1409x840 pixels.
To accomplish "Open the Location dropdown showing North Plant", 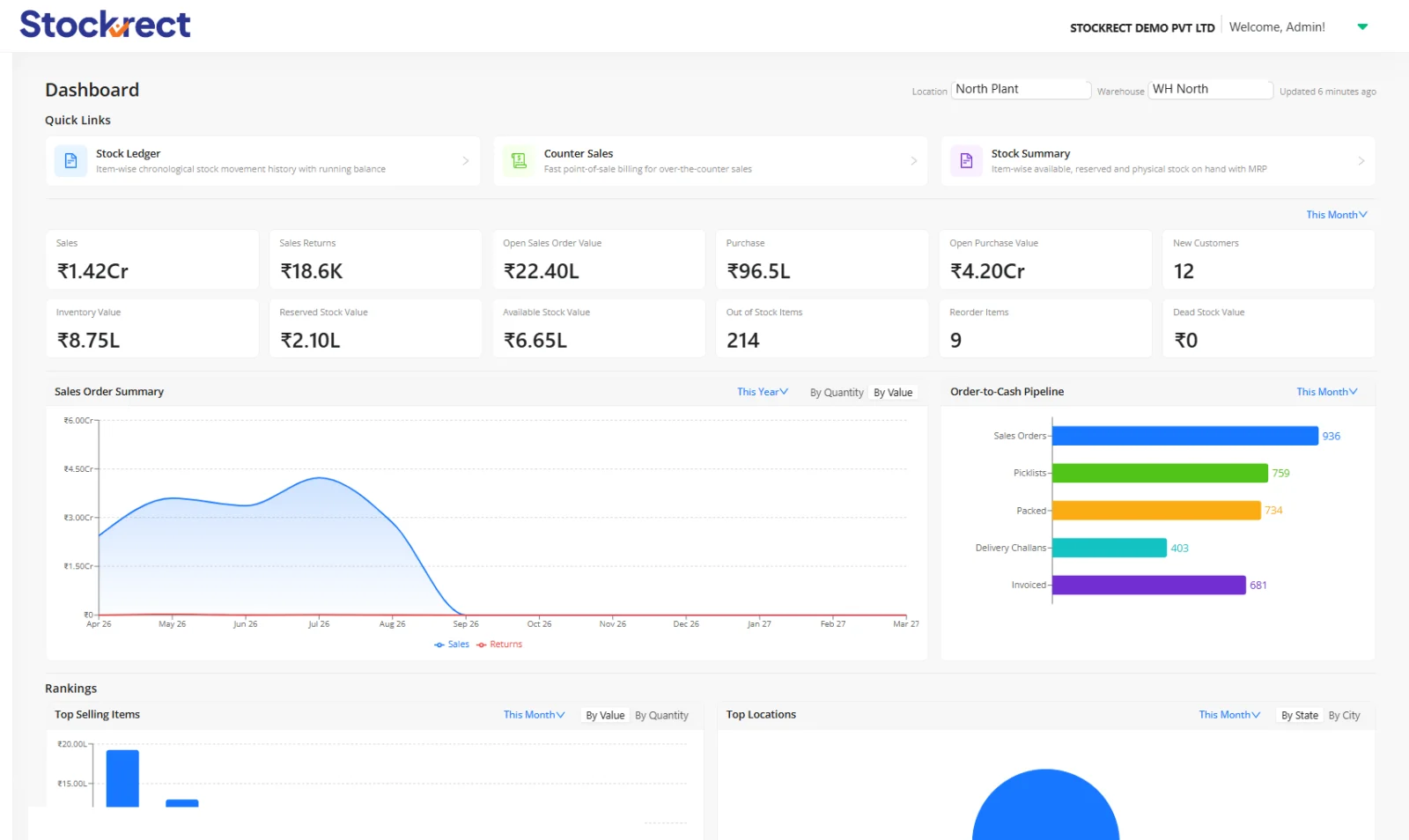I will click(x=1021, y=89).
